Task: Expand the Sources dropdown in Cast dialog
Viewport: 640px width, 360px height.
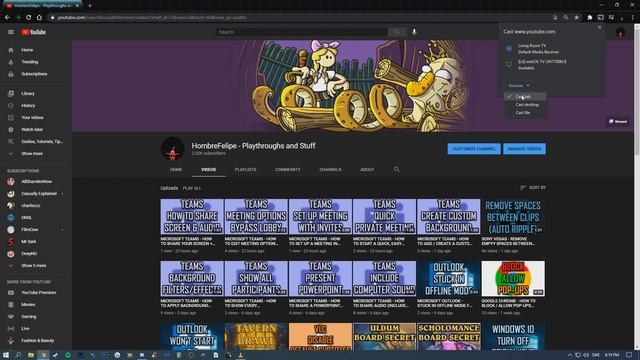Action: click(x=519, y=86)
